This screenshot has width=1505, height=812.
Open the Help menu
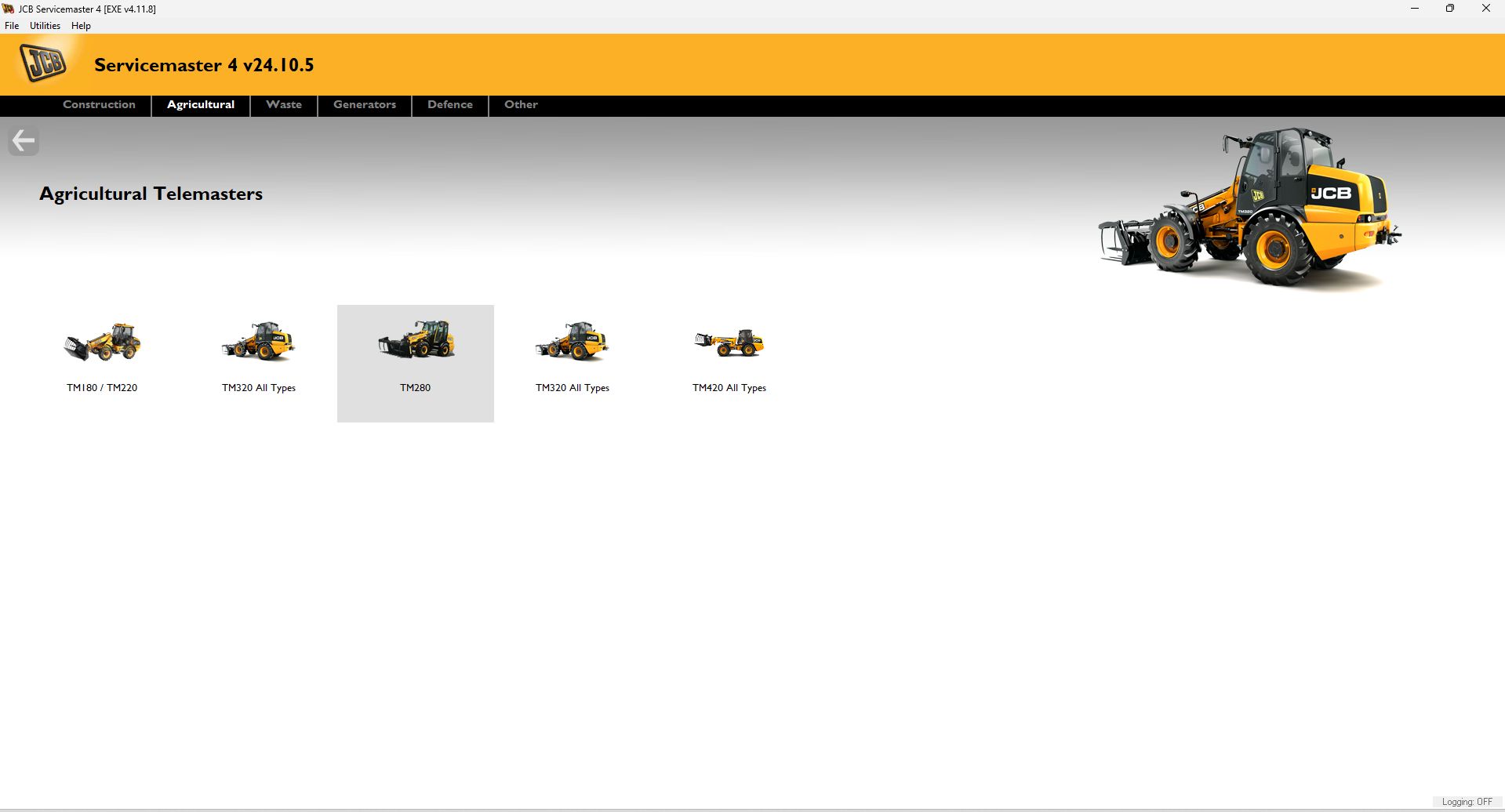click(x=80, y=25)
